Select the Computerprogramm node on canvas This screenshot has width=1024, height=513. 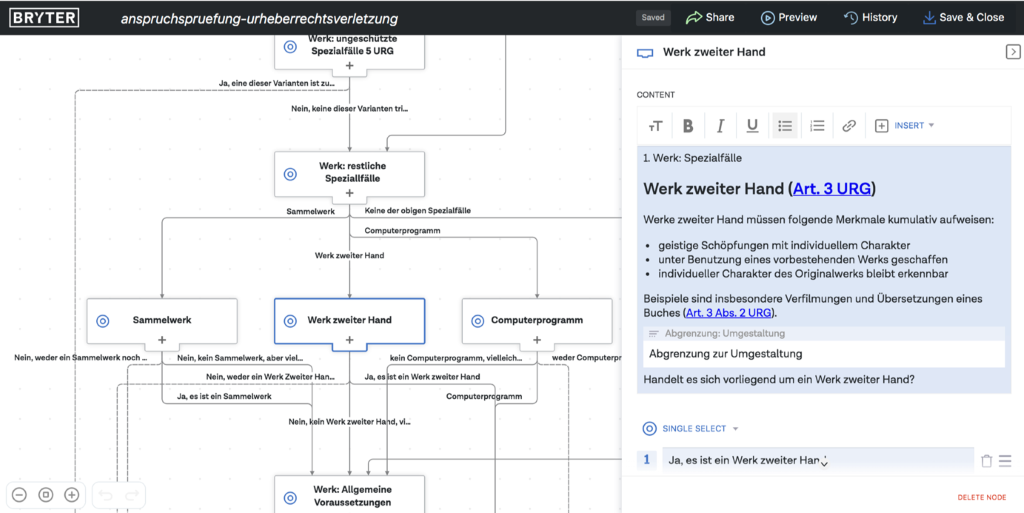point(537,320)
